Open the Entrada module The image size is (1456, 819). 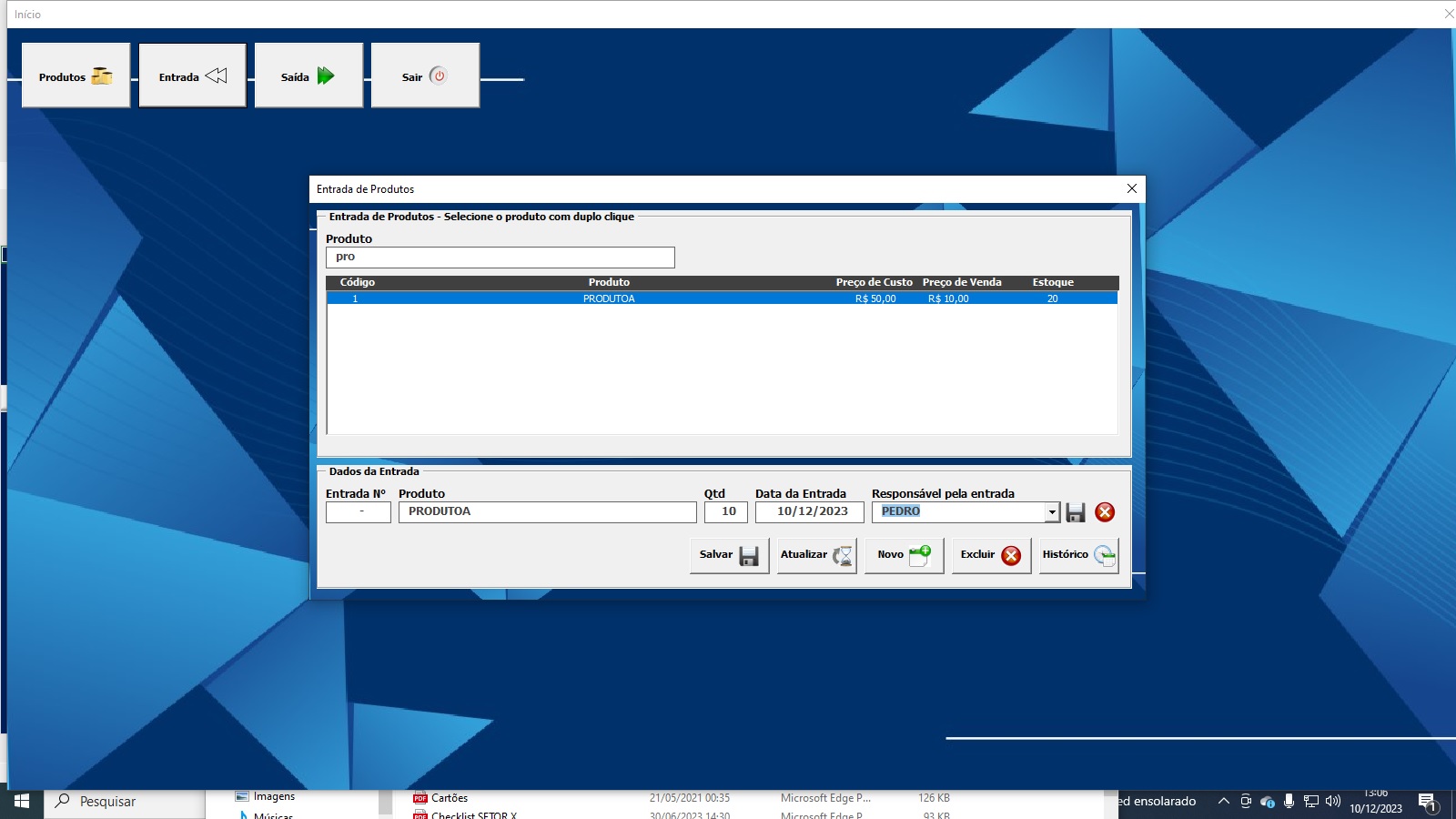[192, 76]
